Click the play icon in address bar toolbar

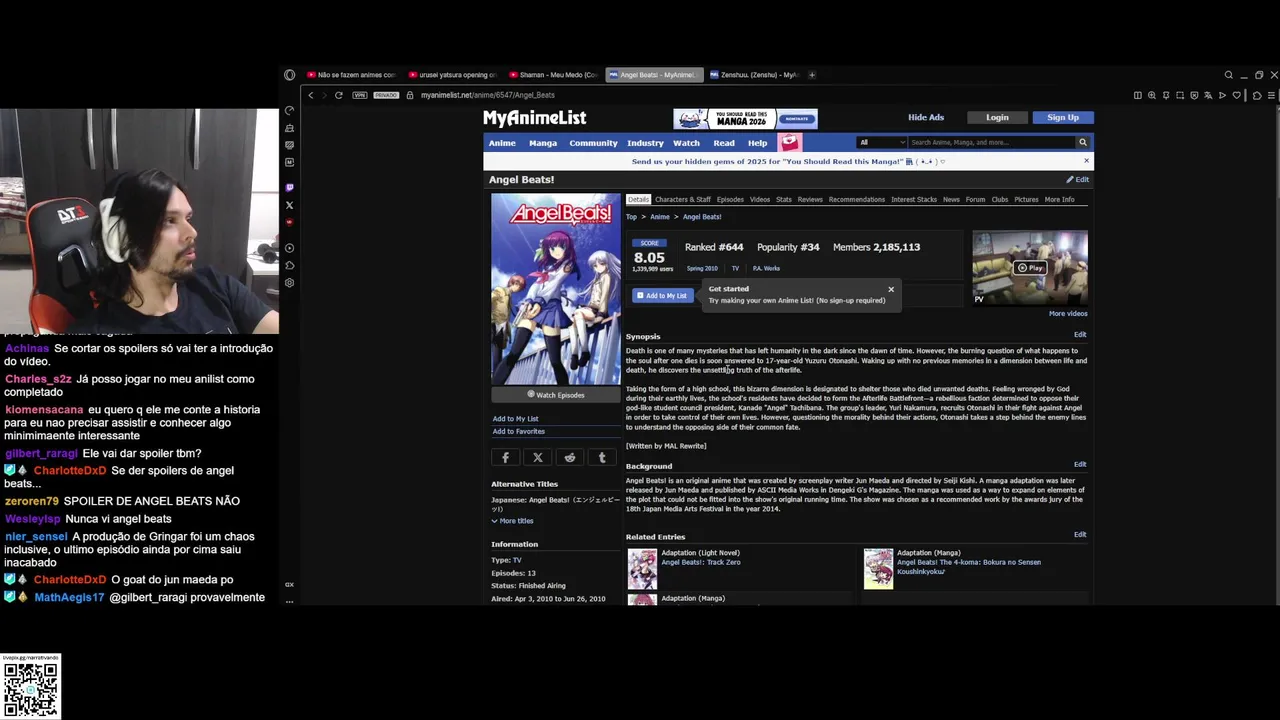point(1222,95)
